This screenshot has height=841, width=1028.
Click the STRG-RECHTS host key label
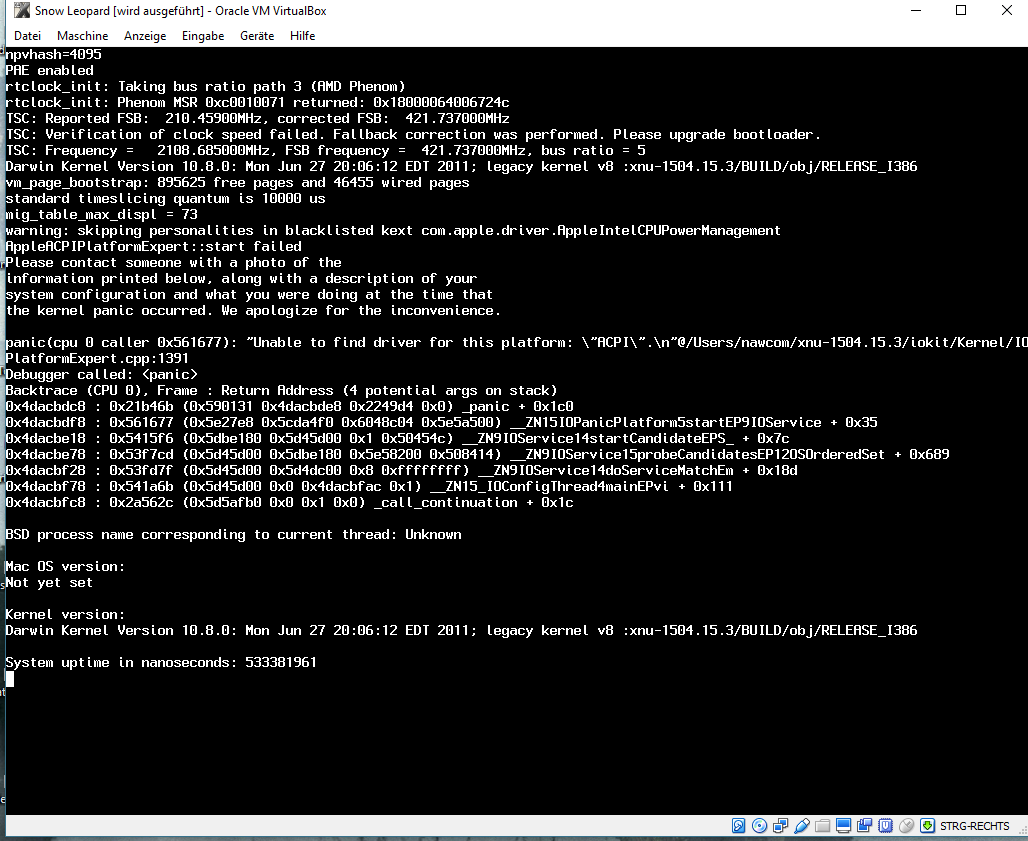pyautogui.click(x=974, y=826)
